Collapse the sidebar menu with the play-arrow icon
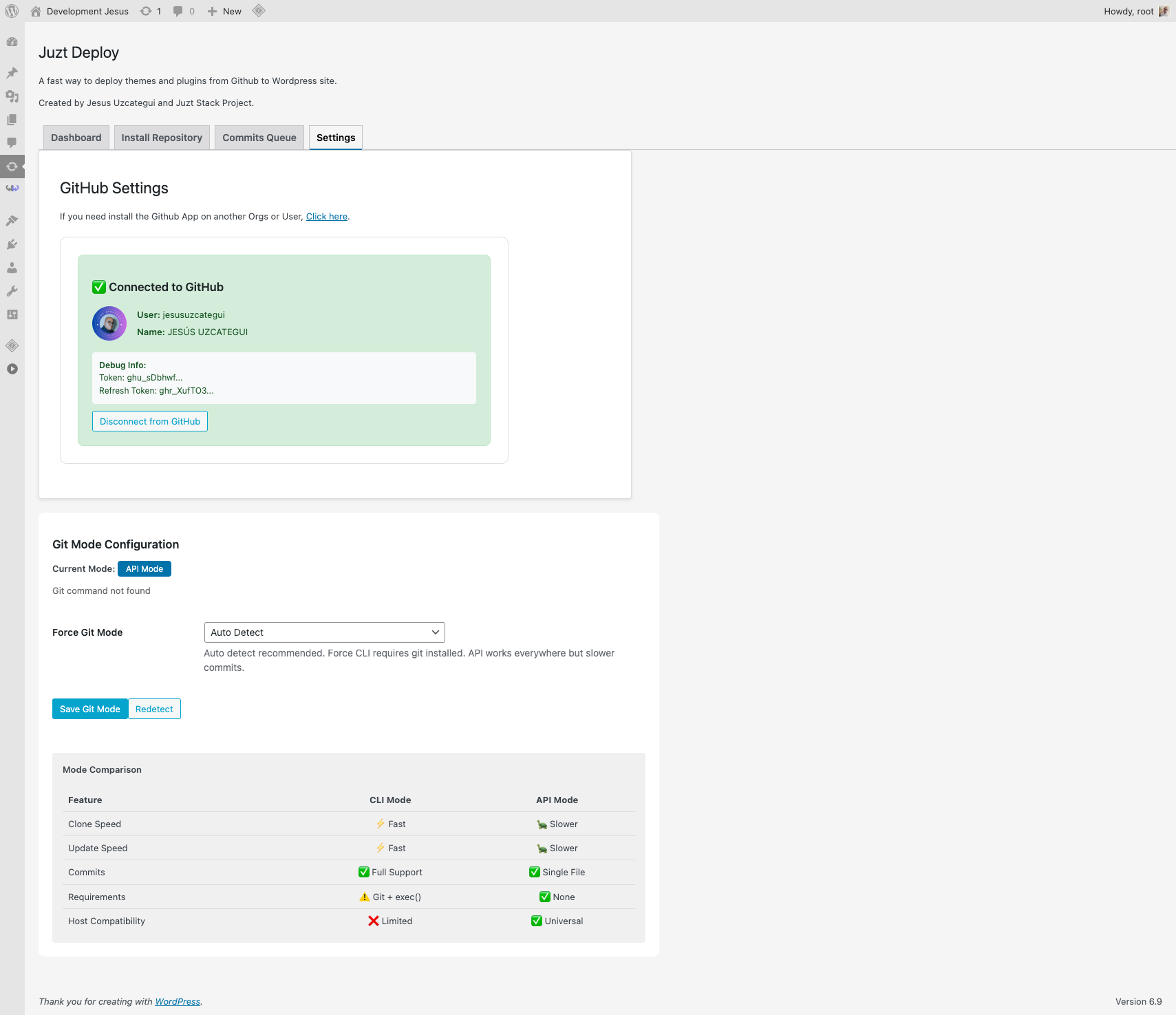The width and height of the screenshot is (1176, 1015). (12, 369)
